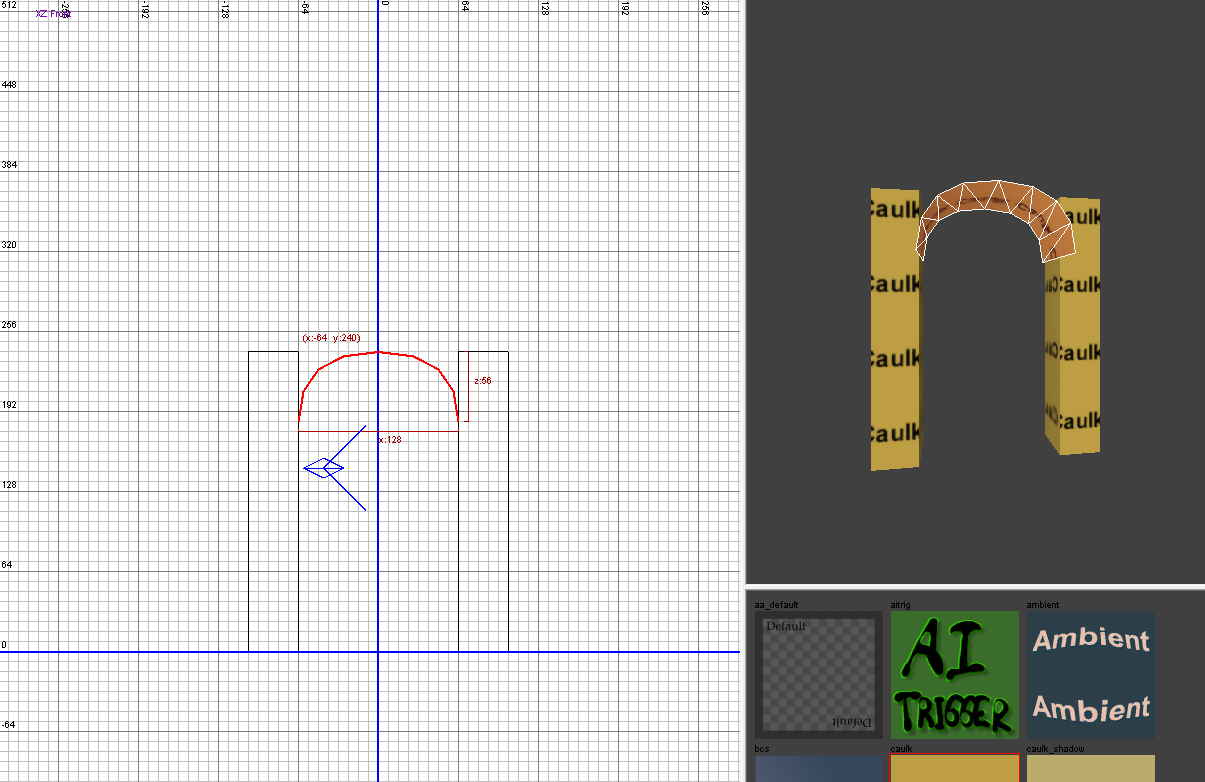
Task: Pick the caulk_shadow texture swatch
Action: tap(1091, 768)
